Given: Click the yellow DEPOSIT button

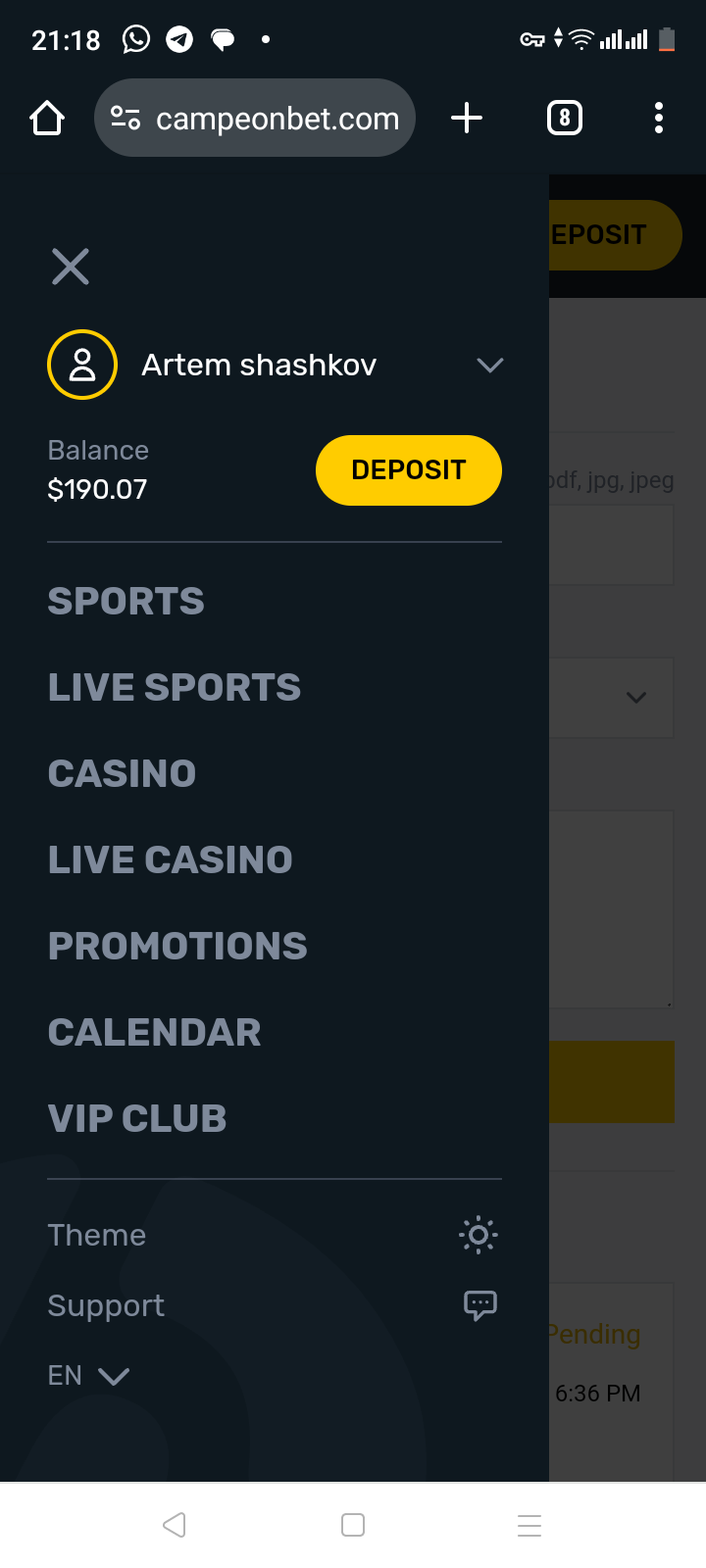Looking at the screenshot, I should [409, 470].
